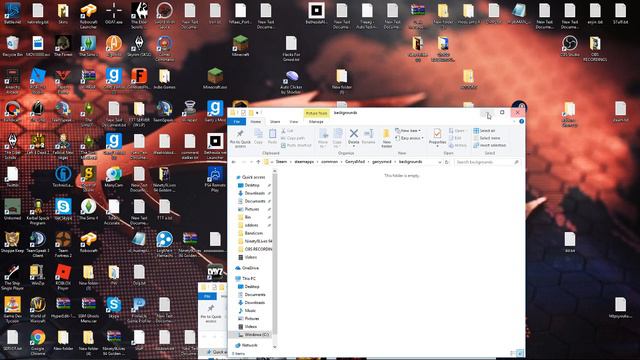Select the ROBLOX Player desktop icon
This screenshot has width=640, height=360.
tap(63, 277)
